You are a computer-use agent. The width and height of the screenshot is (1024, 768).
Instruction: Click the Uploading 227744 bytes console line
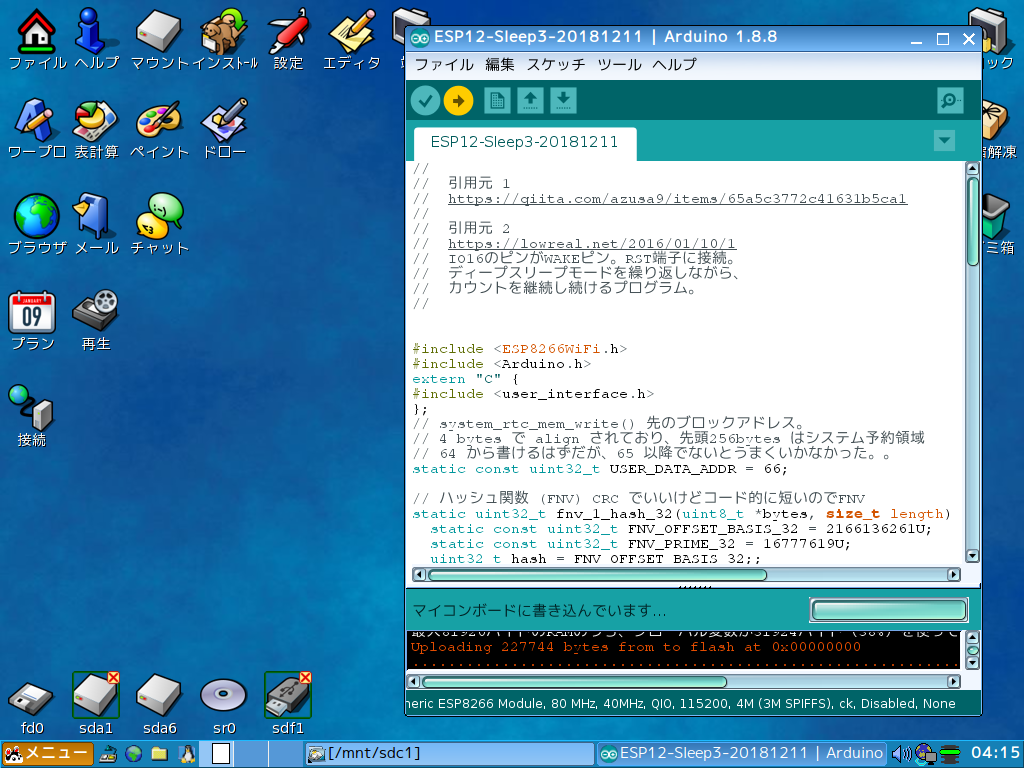(x=635, y=647)
